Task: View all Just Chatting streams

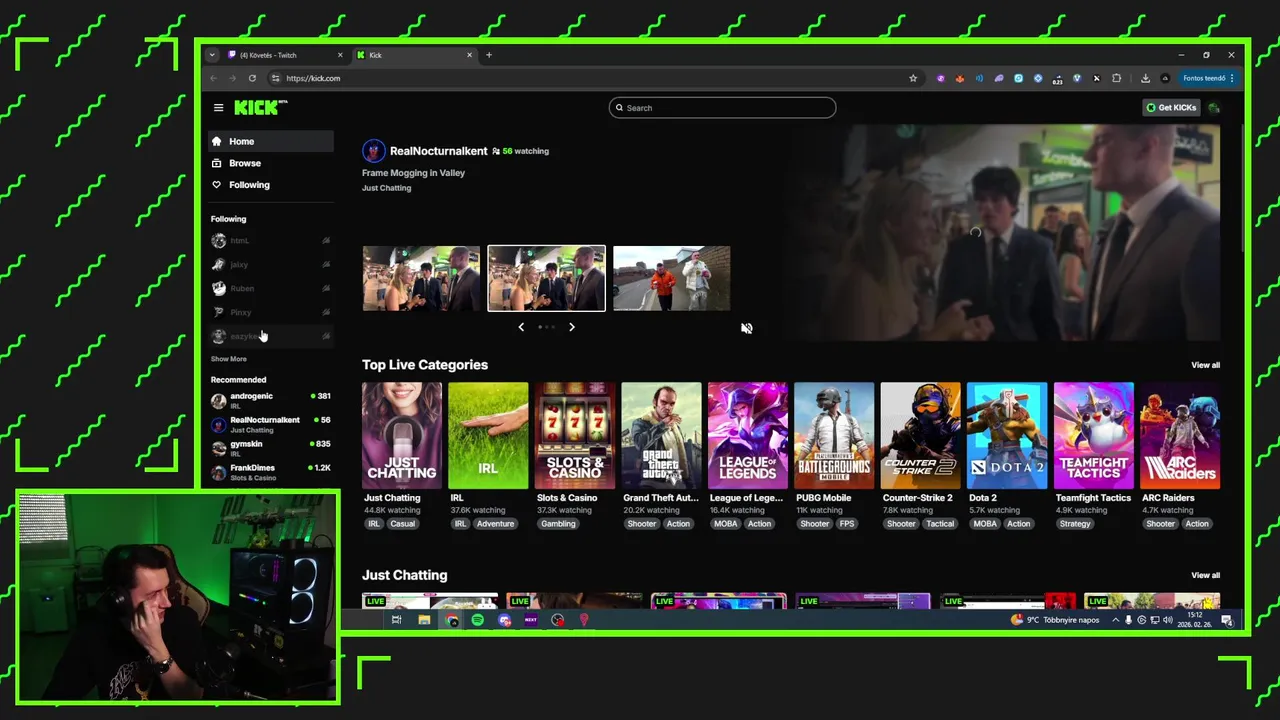Action: tap(1205, 575)
